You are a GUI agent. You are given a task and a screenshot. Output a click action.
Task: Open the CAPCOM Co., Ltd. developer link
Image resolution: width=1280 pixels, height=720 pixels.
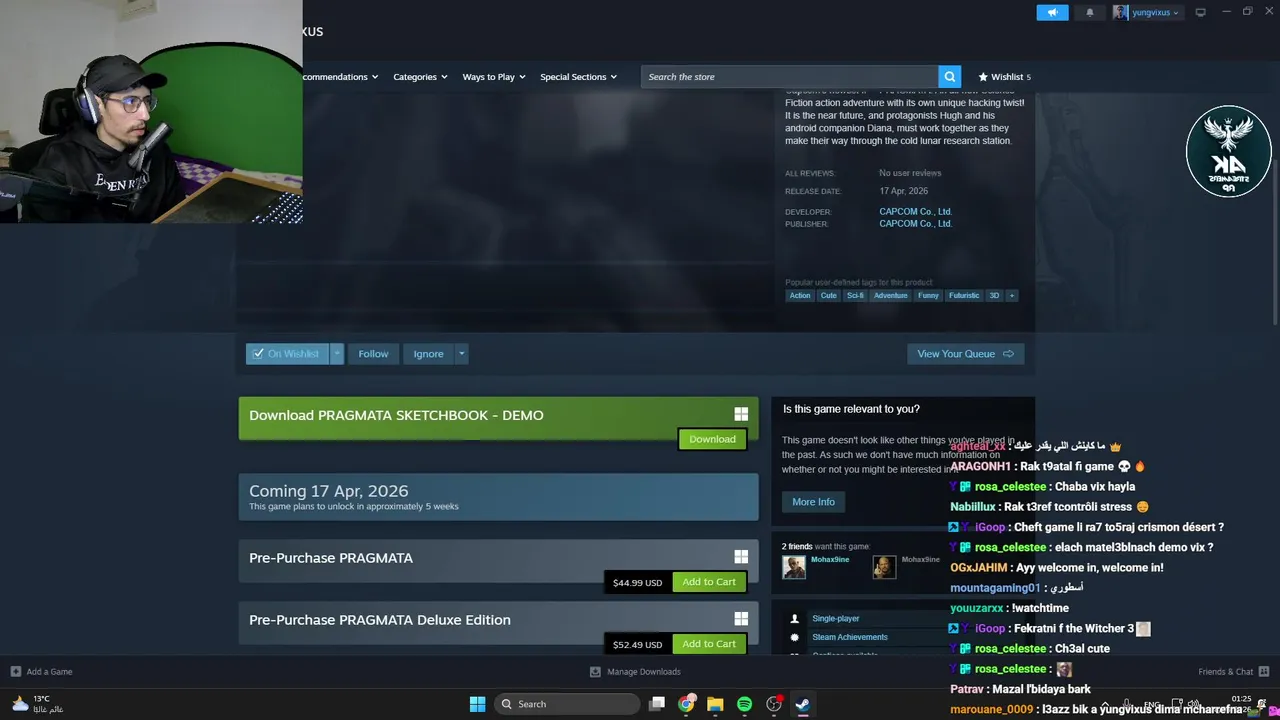tap(915, 211)
